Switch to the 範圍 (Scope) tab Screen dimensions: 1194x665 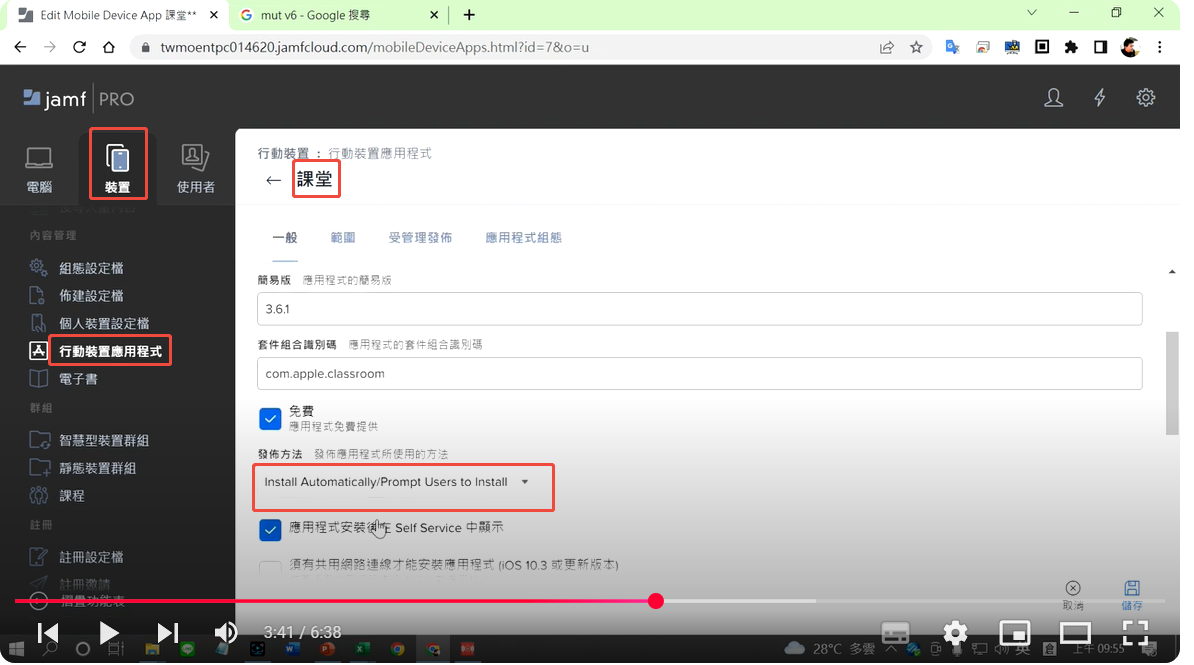343,238
